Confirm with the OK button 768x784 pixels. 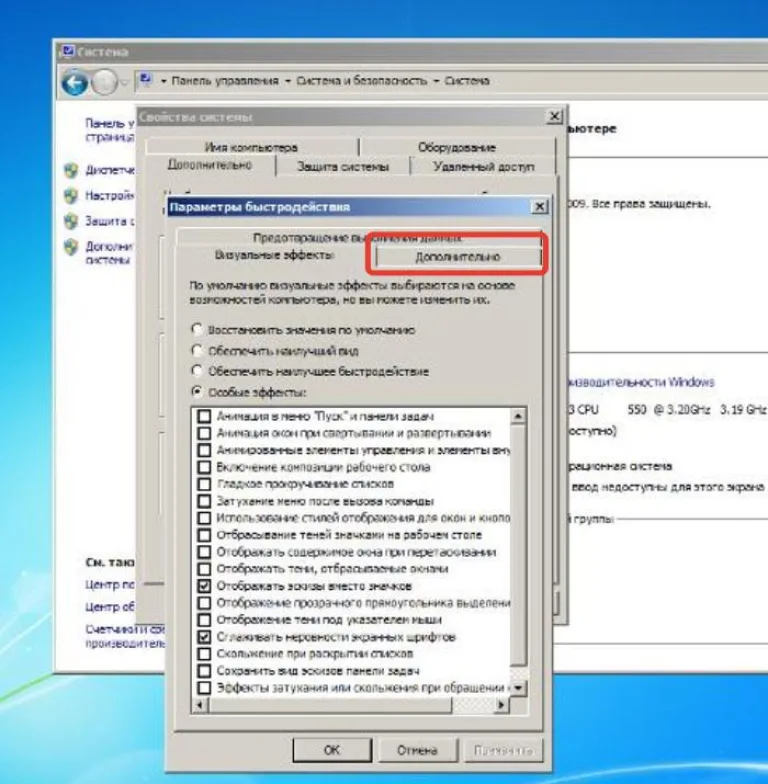[x=332, y=750]
